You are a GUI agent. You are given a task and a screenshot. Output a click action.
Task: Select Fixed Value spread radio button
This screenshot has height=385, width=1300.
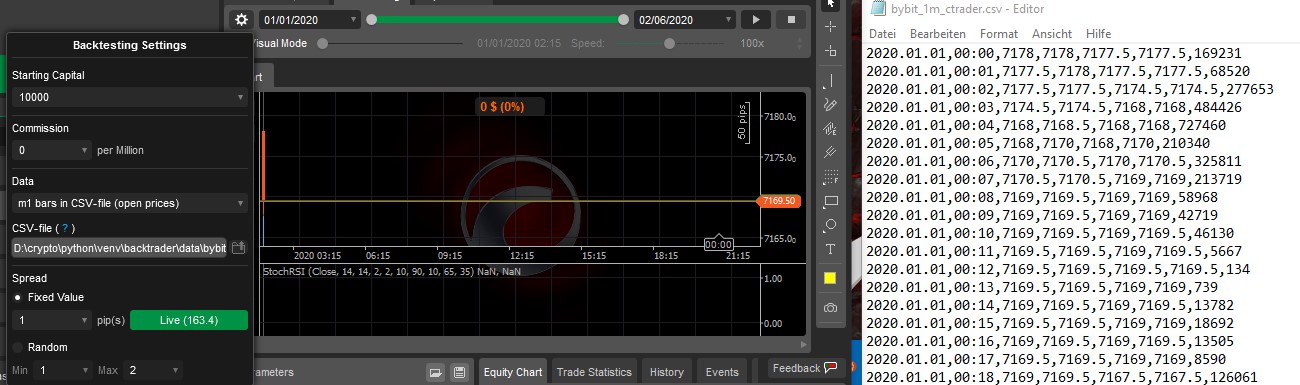tap(18, 297)
